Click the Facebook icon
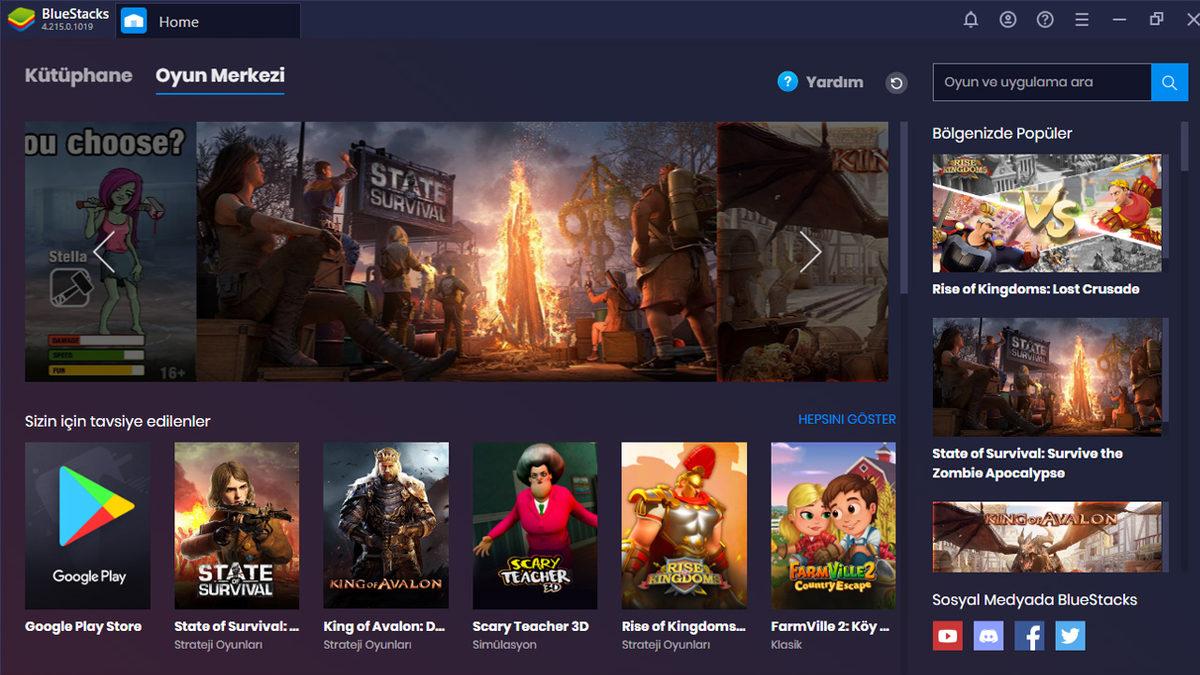 click(1029, 635)
